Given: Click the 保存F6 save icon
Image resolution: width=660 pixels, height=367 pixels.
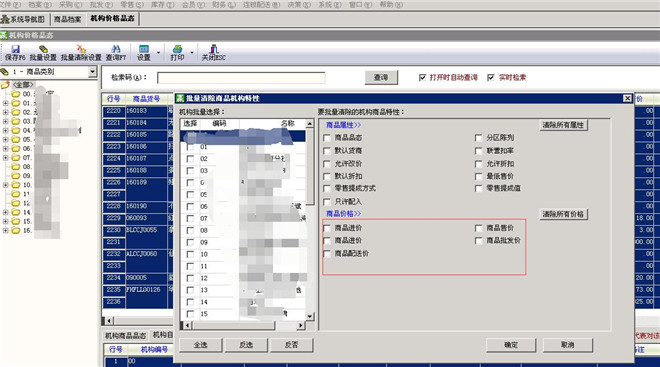Looking at the screenshot, I should click(x=15, y=49).
